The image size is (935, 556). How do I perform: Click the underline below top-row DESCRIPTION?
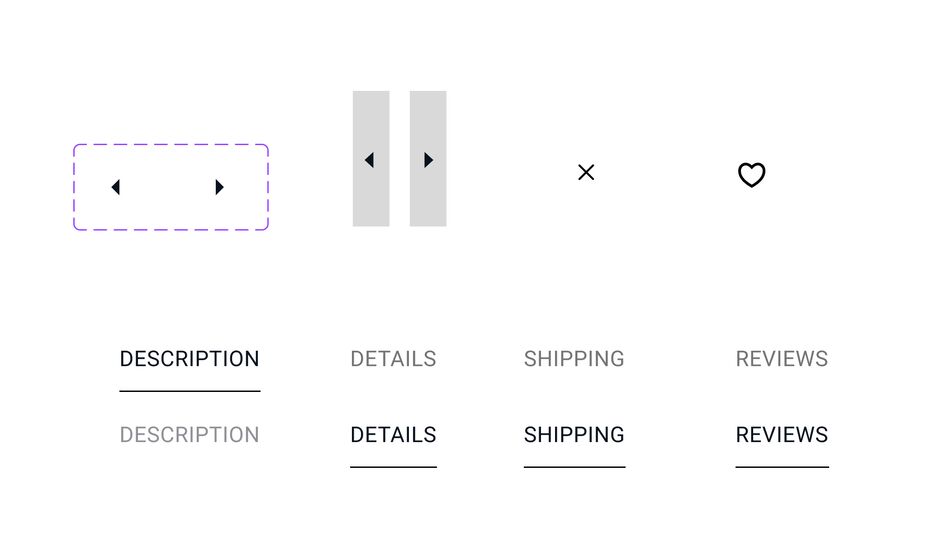190,391
